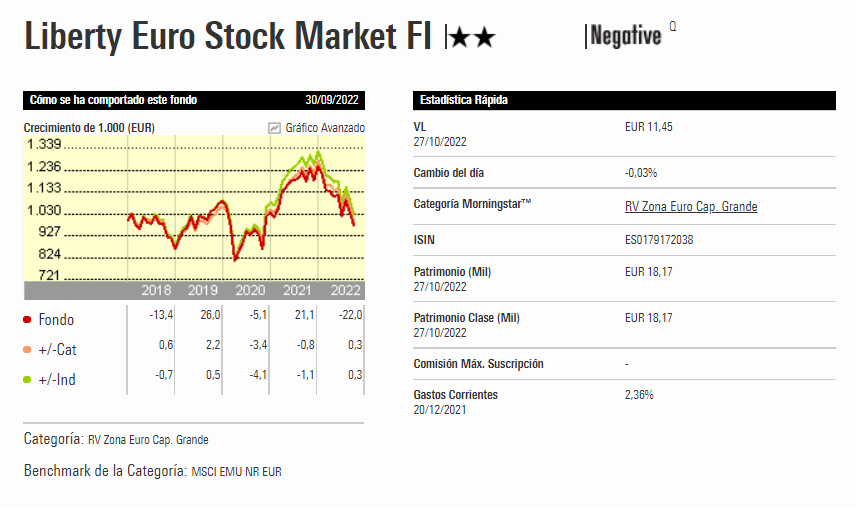This screenshot has height=508, width=857.
Task: Click the Estadística Rápida header
Action: pos(461,100)
